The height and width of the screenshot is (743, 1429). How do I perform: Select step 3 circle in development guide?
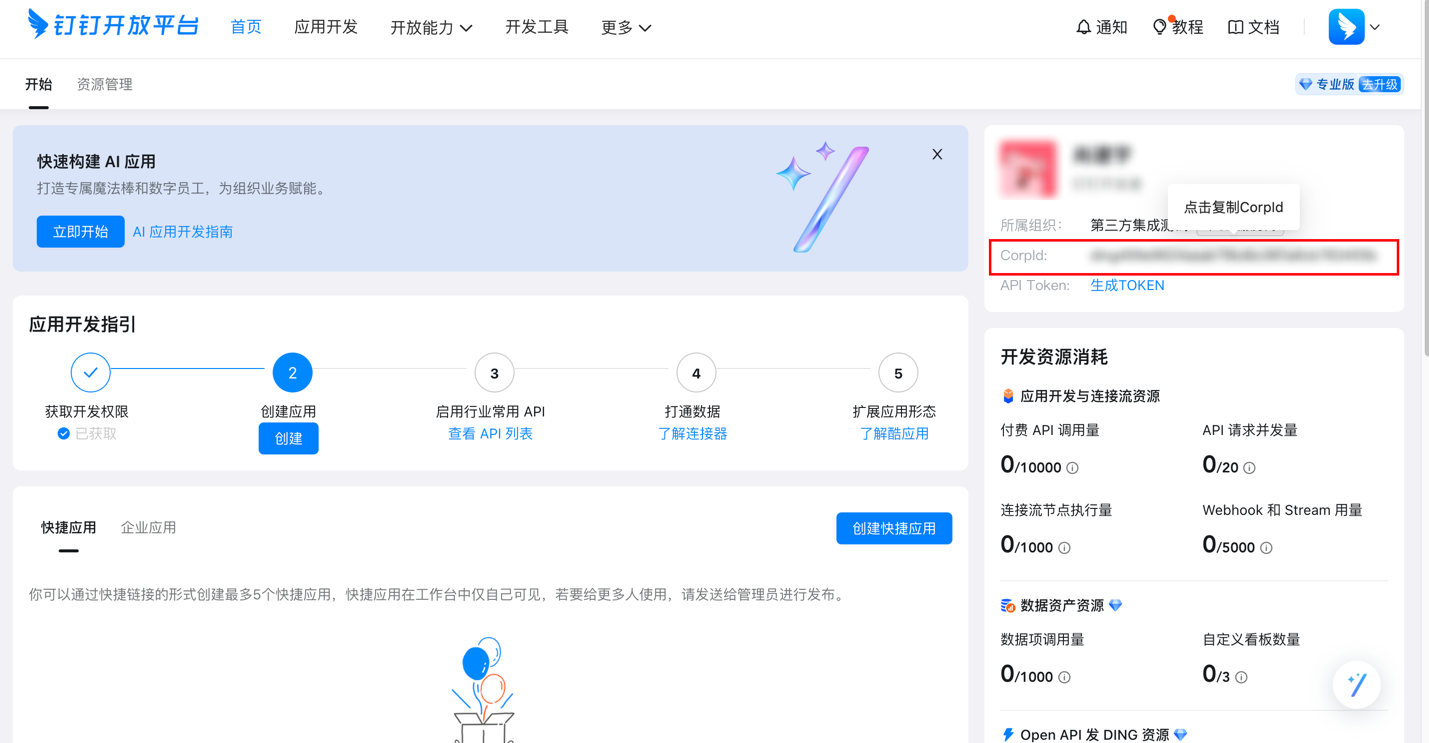(494, 373)
